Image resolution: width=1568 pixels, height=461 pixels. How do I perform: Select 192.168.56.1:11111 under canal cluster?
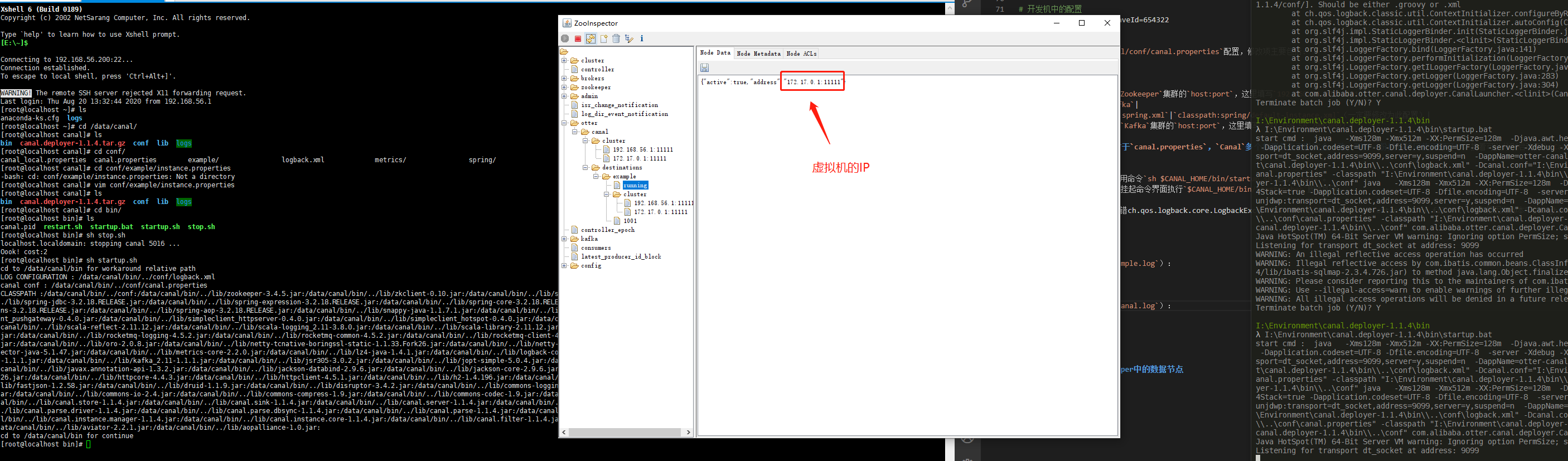point(643,149)
